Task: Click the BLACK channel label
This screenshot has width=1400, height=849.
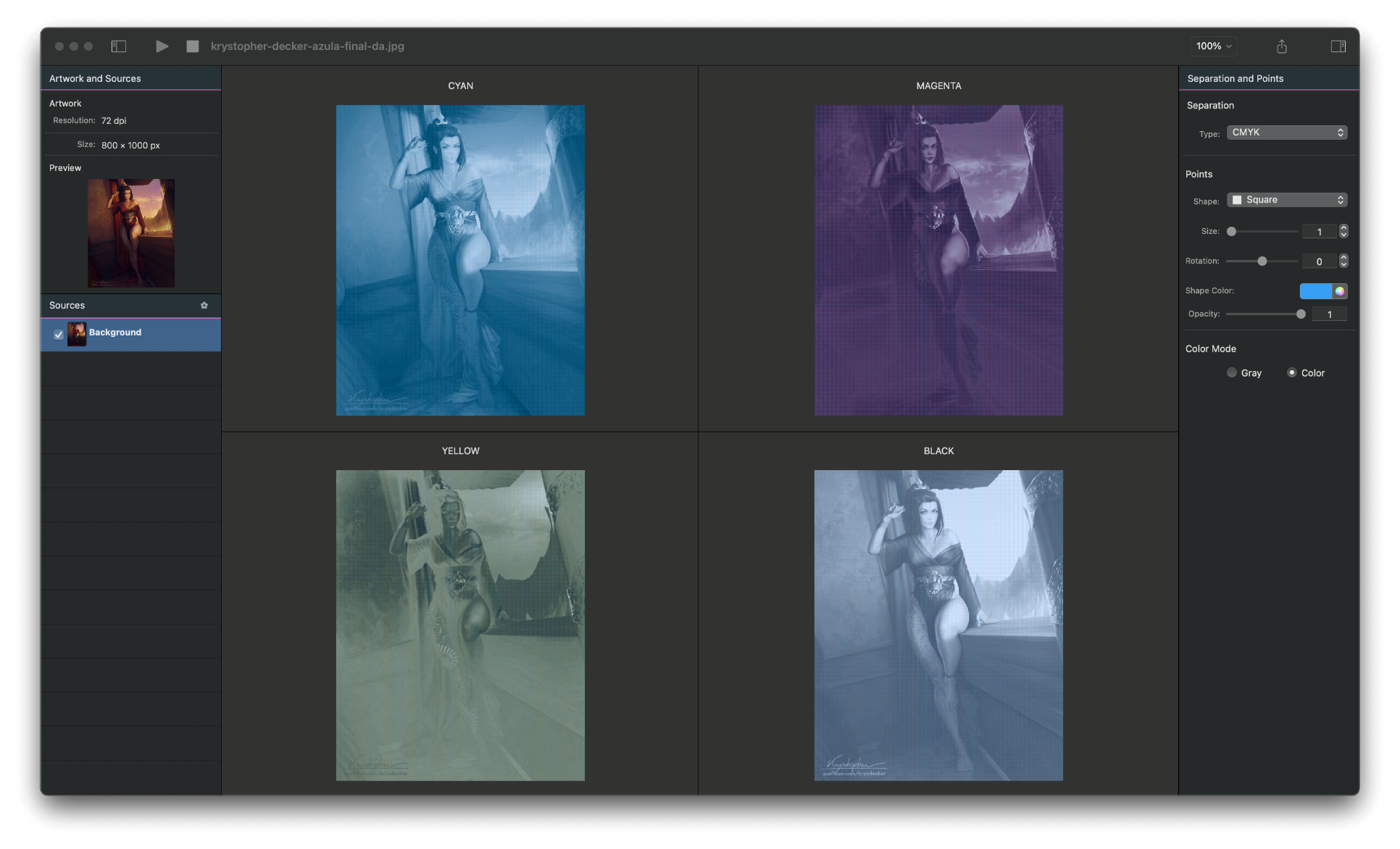Action: coord(938,451)
